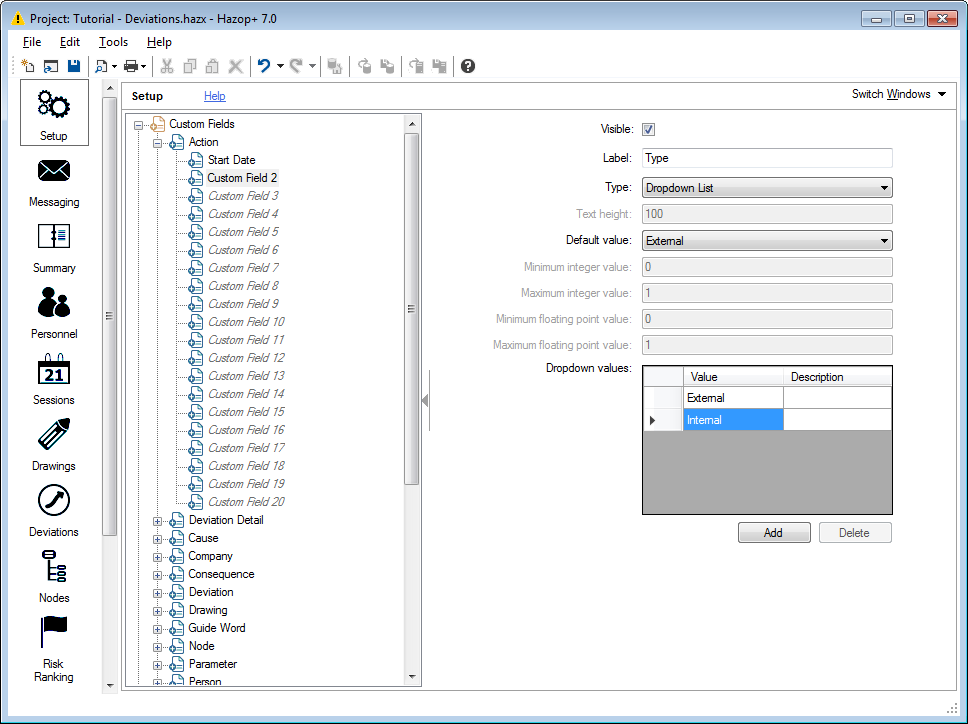Click the Add button below dropdown values
The width and height of the screenshot is (968, 724).
click(x=773, y=533)
